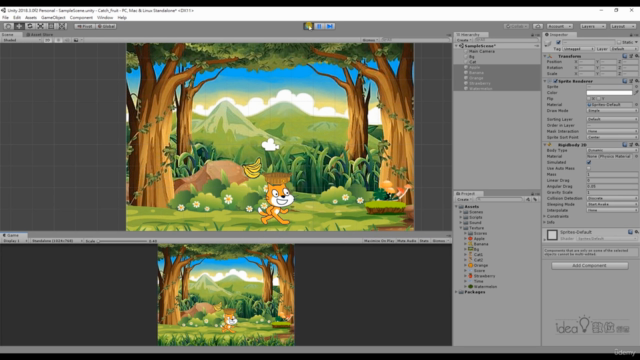Open Physics Material object picker circle
Image resolution: width=640 pixels, height=360 pixels.
[x=636, y=156]
